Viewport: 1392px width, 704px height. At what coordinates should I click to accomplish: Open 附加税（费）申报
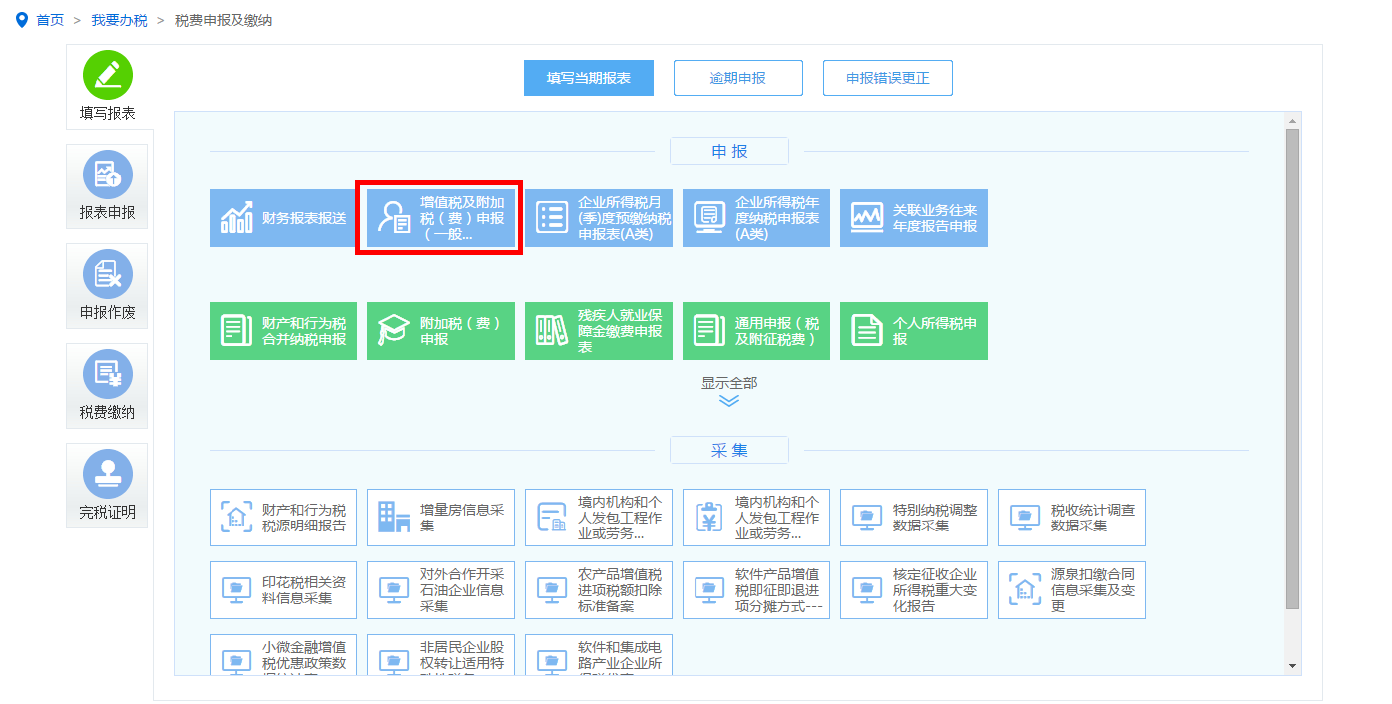[440, 330]
